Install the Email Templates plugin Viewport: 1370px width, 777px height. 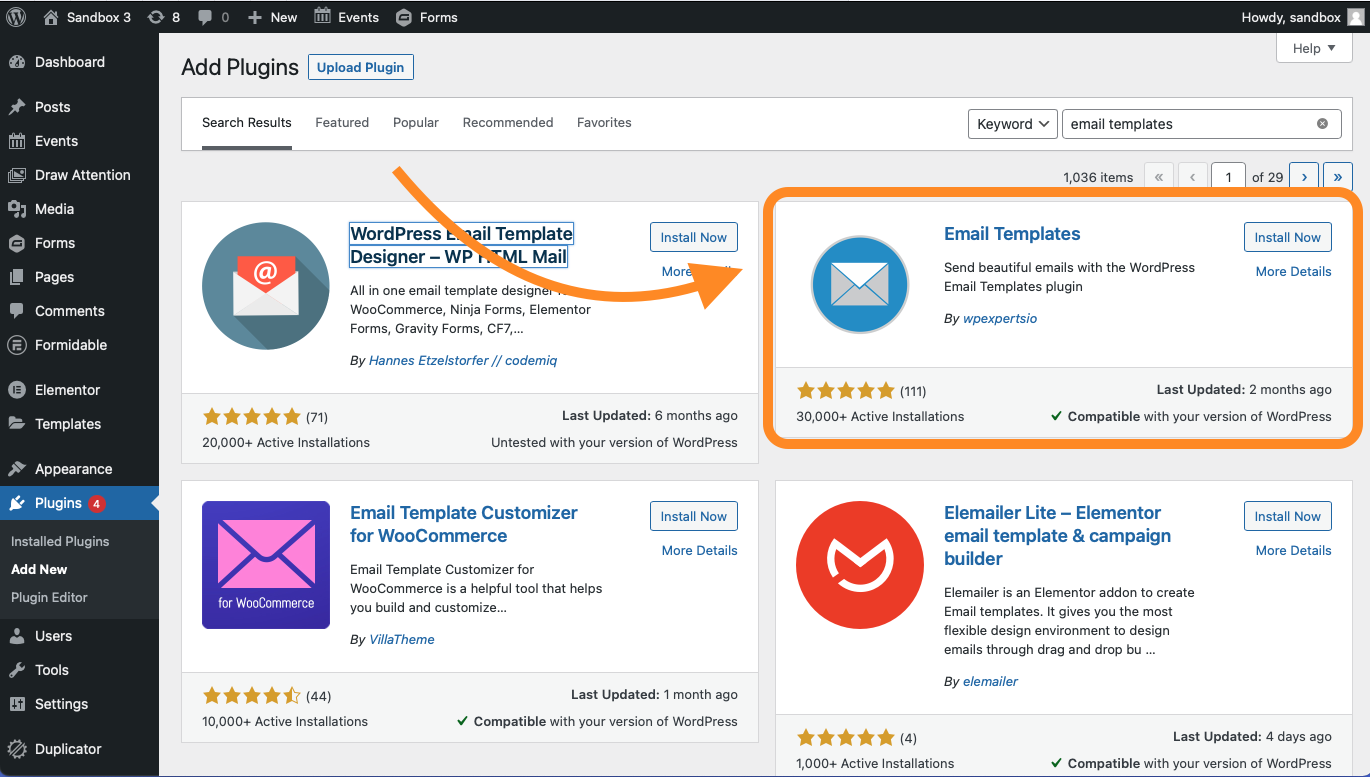tap(1287, 237)
